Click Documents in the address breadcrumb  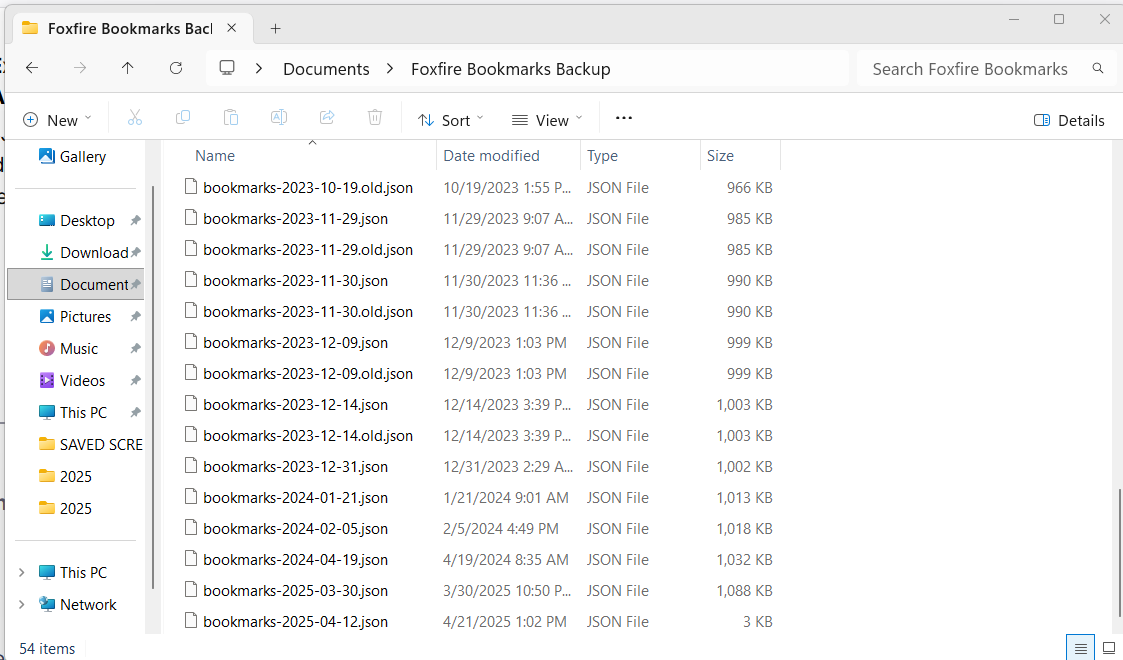click(x=326, y=69)
